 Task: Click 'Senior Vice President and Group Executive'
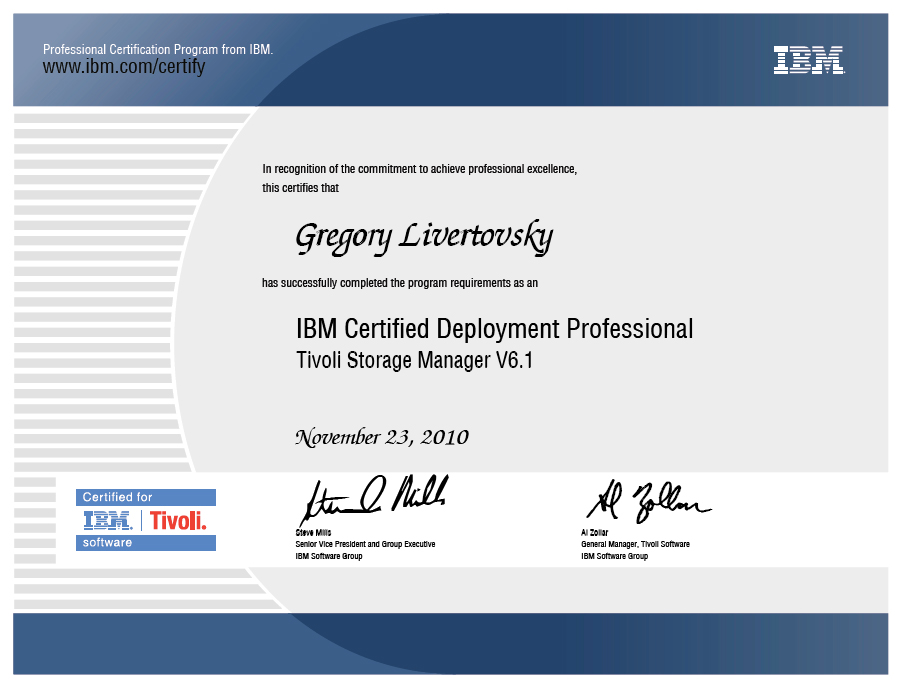[x=365, y=544]
